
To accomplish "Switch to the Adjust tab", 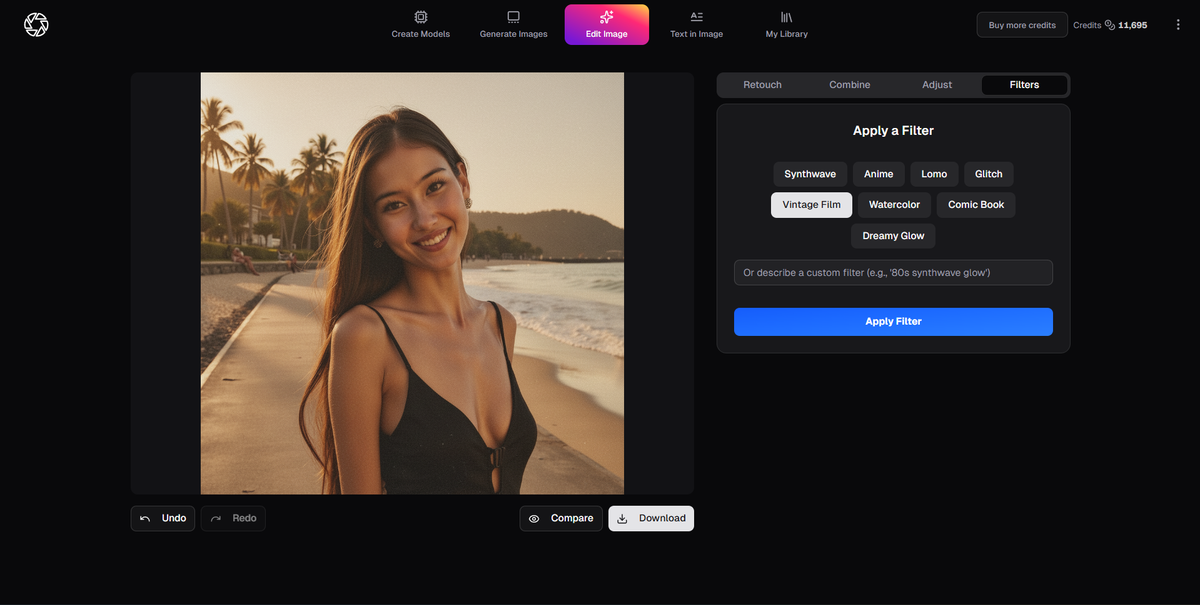I will point(937,85).
